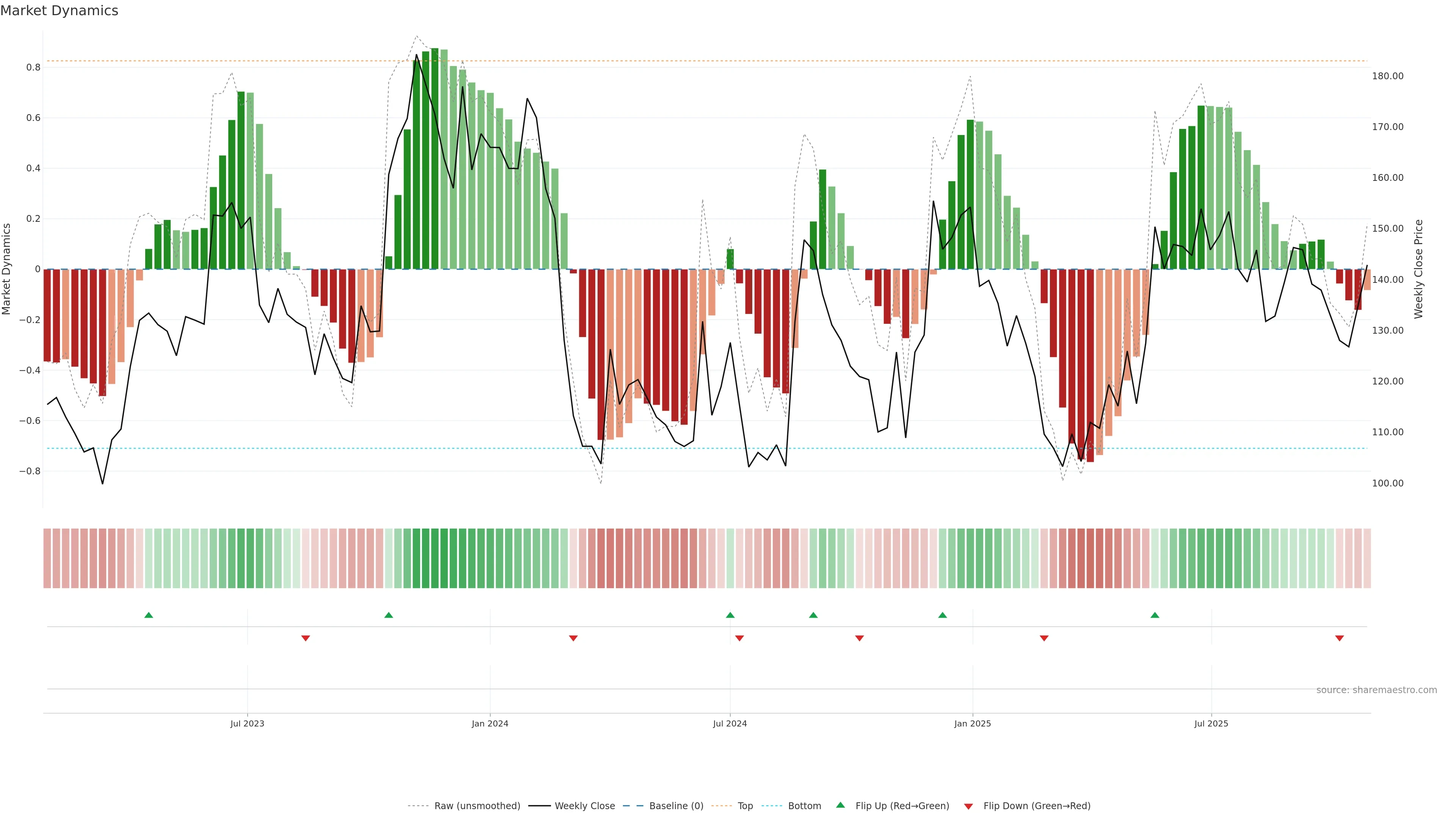Click the first red flip-down triangle marker
Screen dimensions: 1456x819
tap(306, 638)
